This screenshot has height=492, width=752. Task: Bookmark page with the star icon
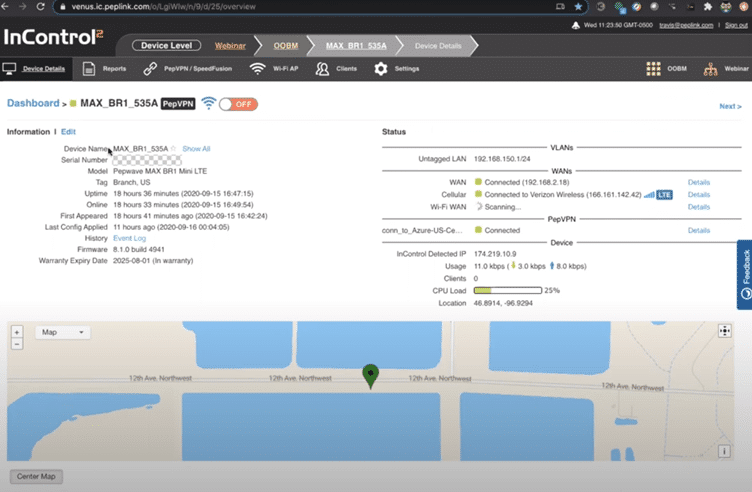coord(578,7)
